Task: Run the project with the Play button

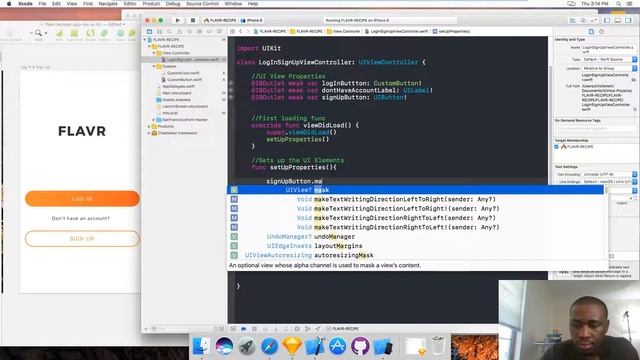Action: pos(178,20)
